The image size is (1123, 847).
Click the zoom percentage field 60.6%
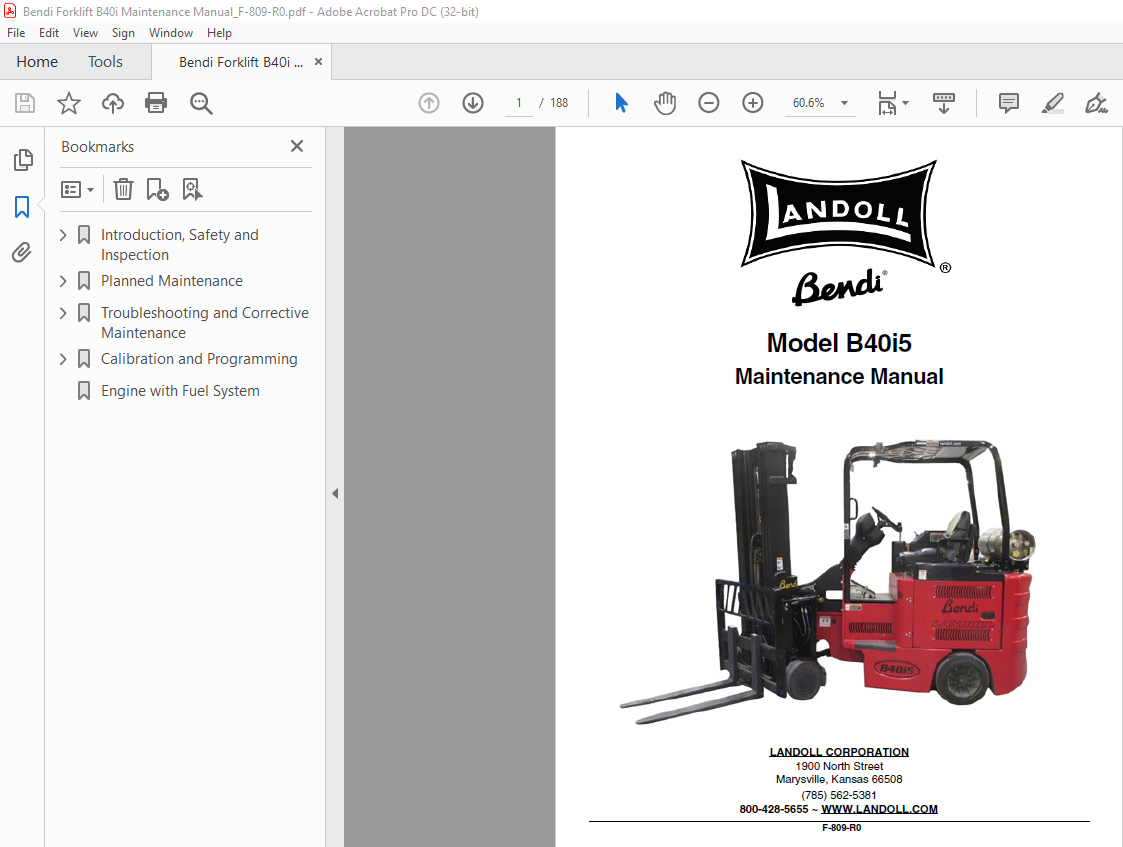coord(809,103)
